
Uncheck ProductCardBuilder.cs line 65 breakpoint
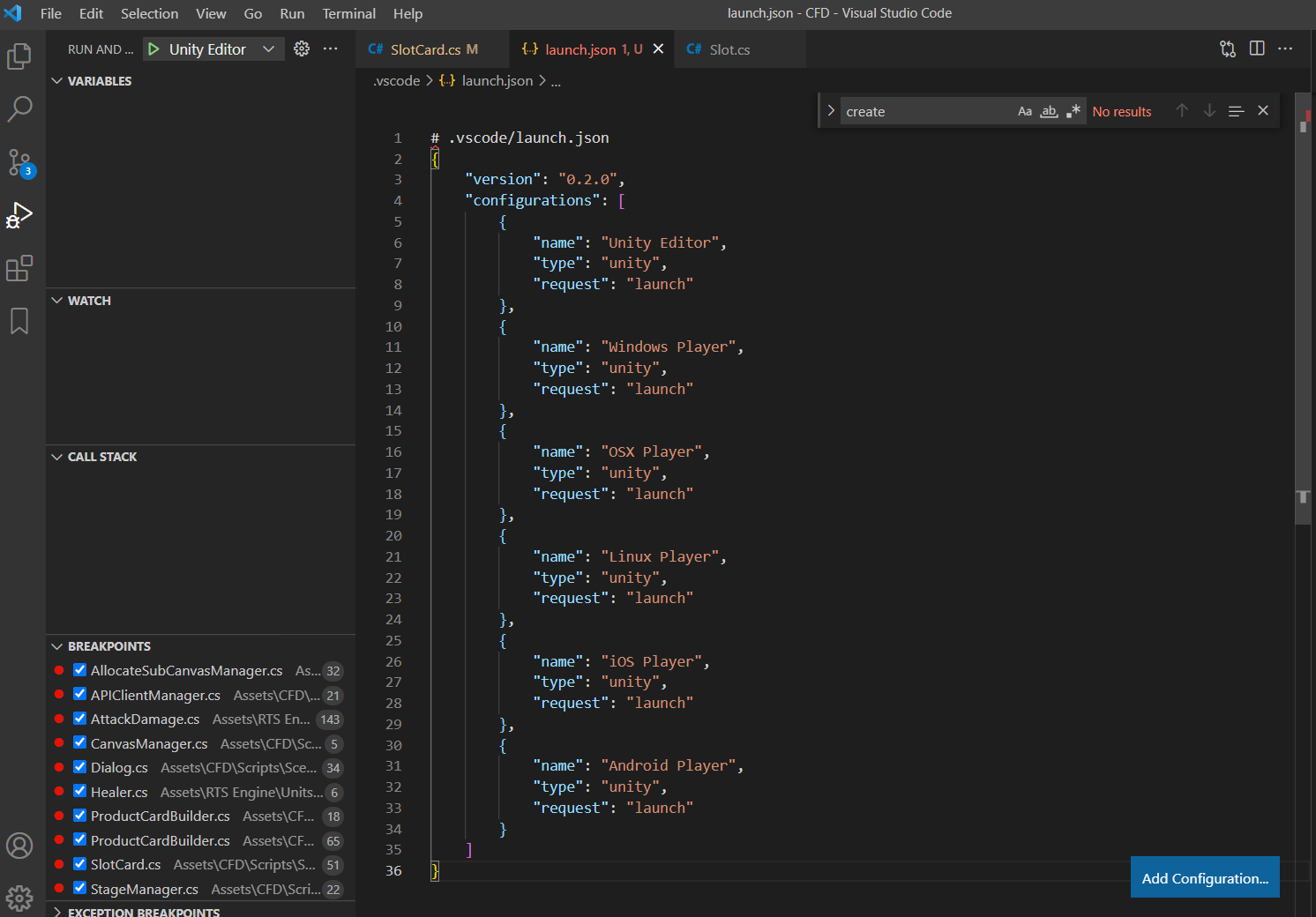point(79,840)
